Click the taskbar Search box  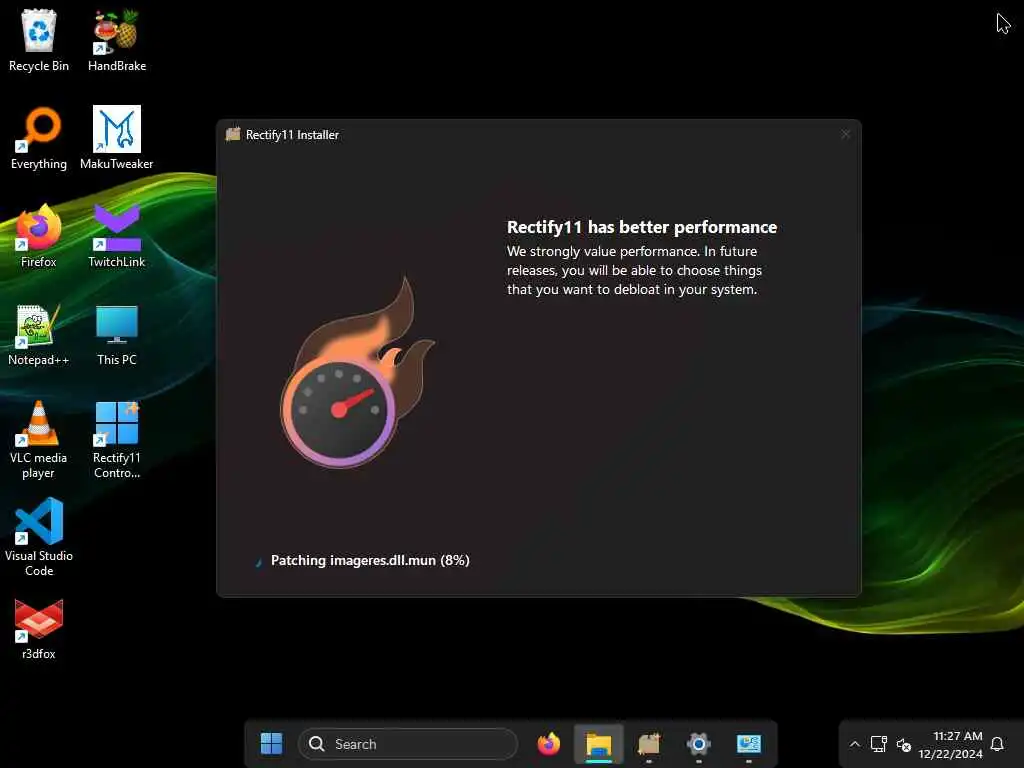pos(408,744)
